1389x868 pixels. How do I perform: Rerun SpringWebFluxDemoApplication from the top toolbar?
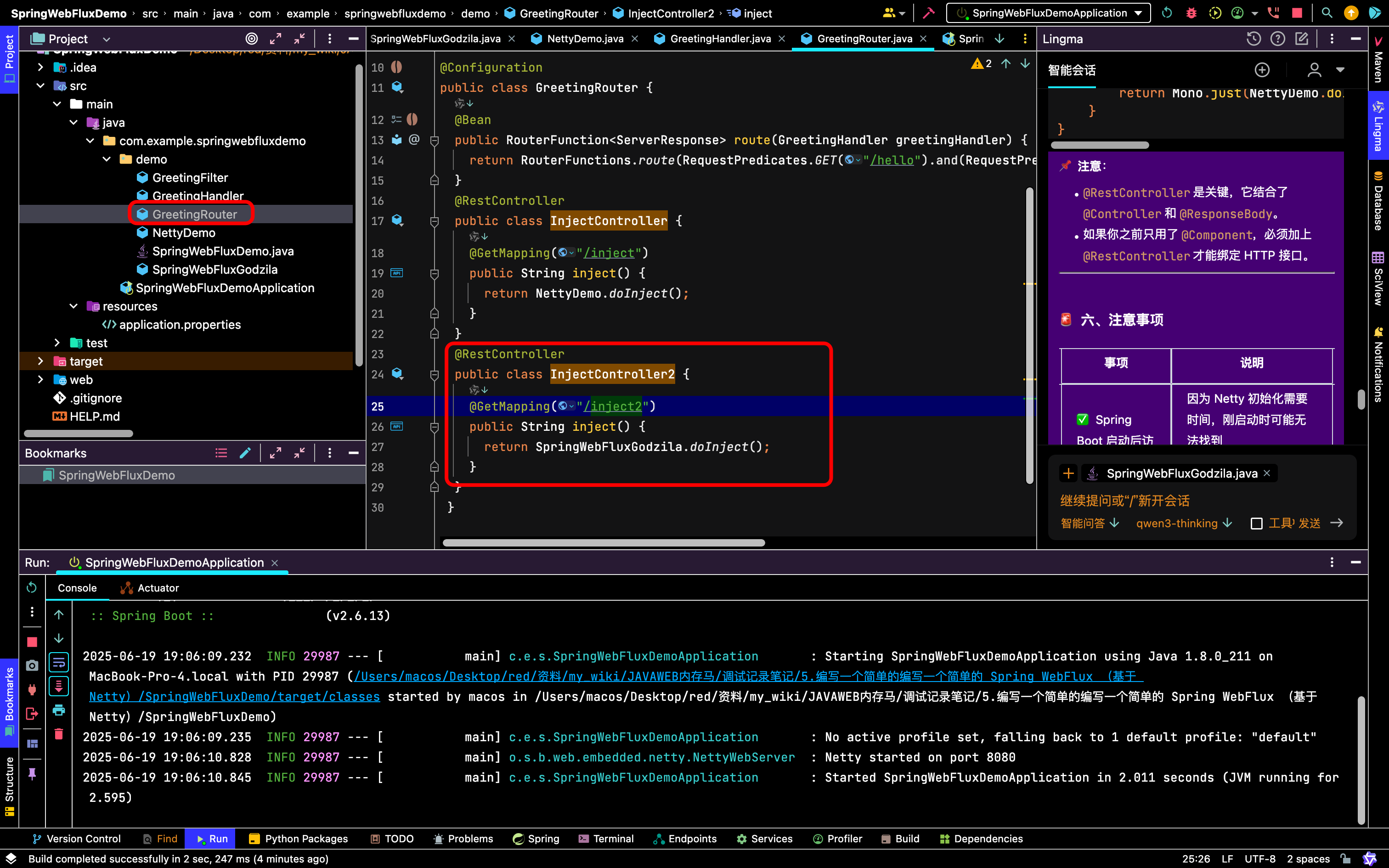click(1167, 13)
